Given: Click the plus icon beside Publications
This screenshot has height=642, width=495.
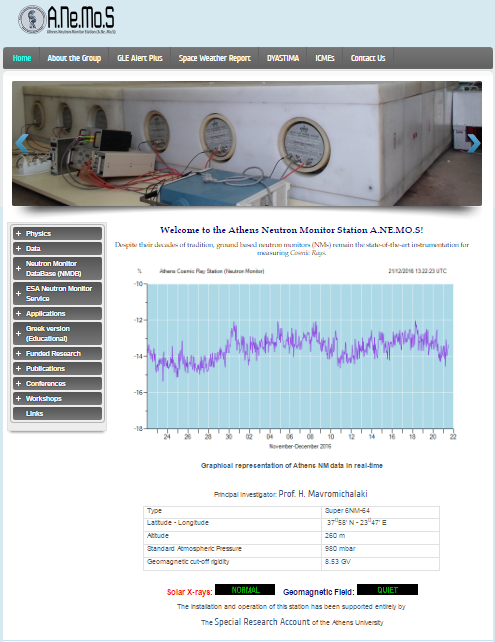Looking at the screenshot, I should point(18,368).
